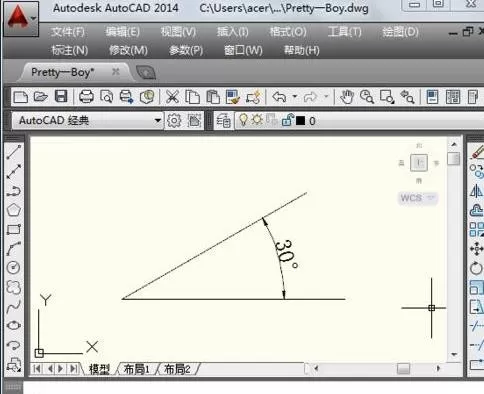
Task: Toggle layer 0 freeze sun icon
Action: pyautogui.click(x=257, y=120)
